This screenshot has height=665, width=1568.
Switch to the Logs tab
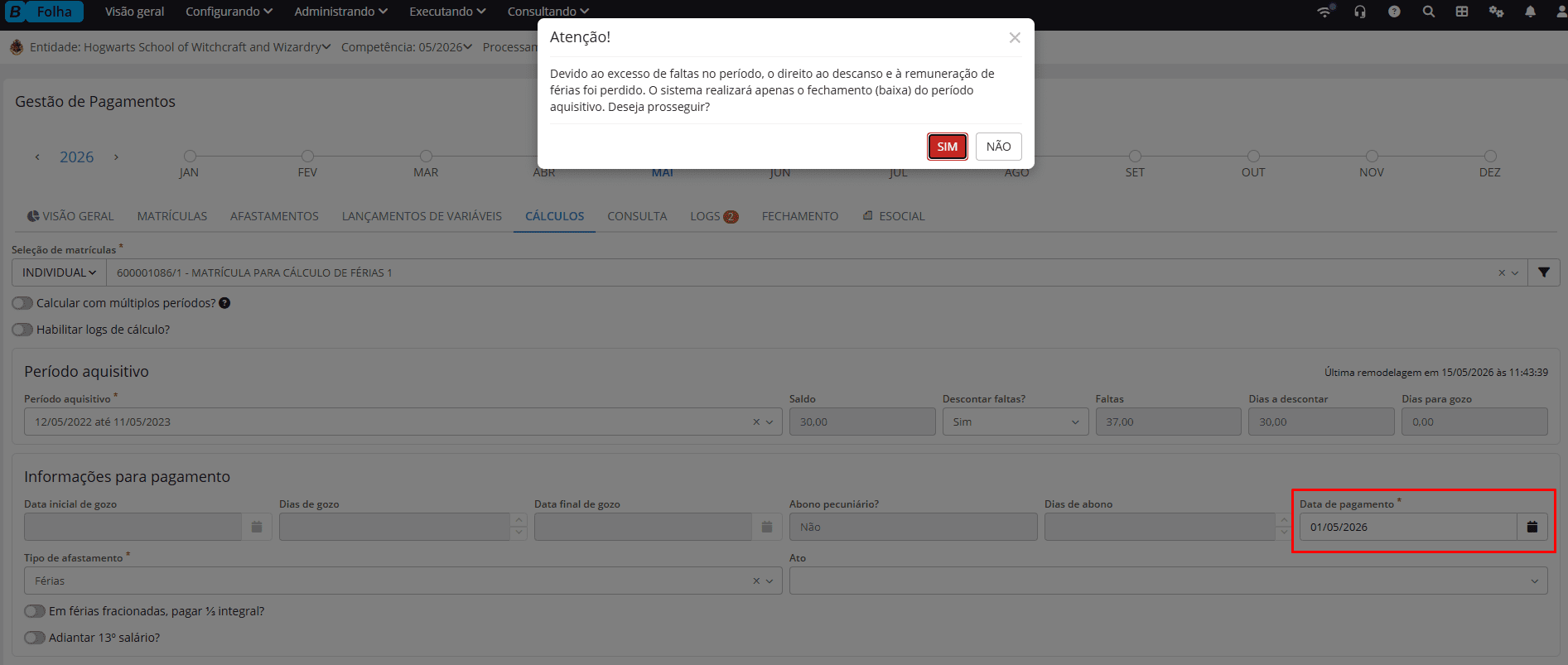(x=714, y=216)
